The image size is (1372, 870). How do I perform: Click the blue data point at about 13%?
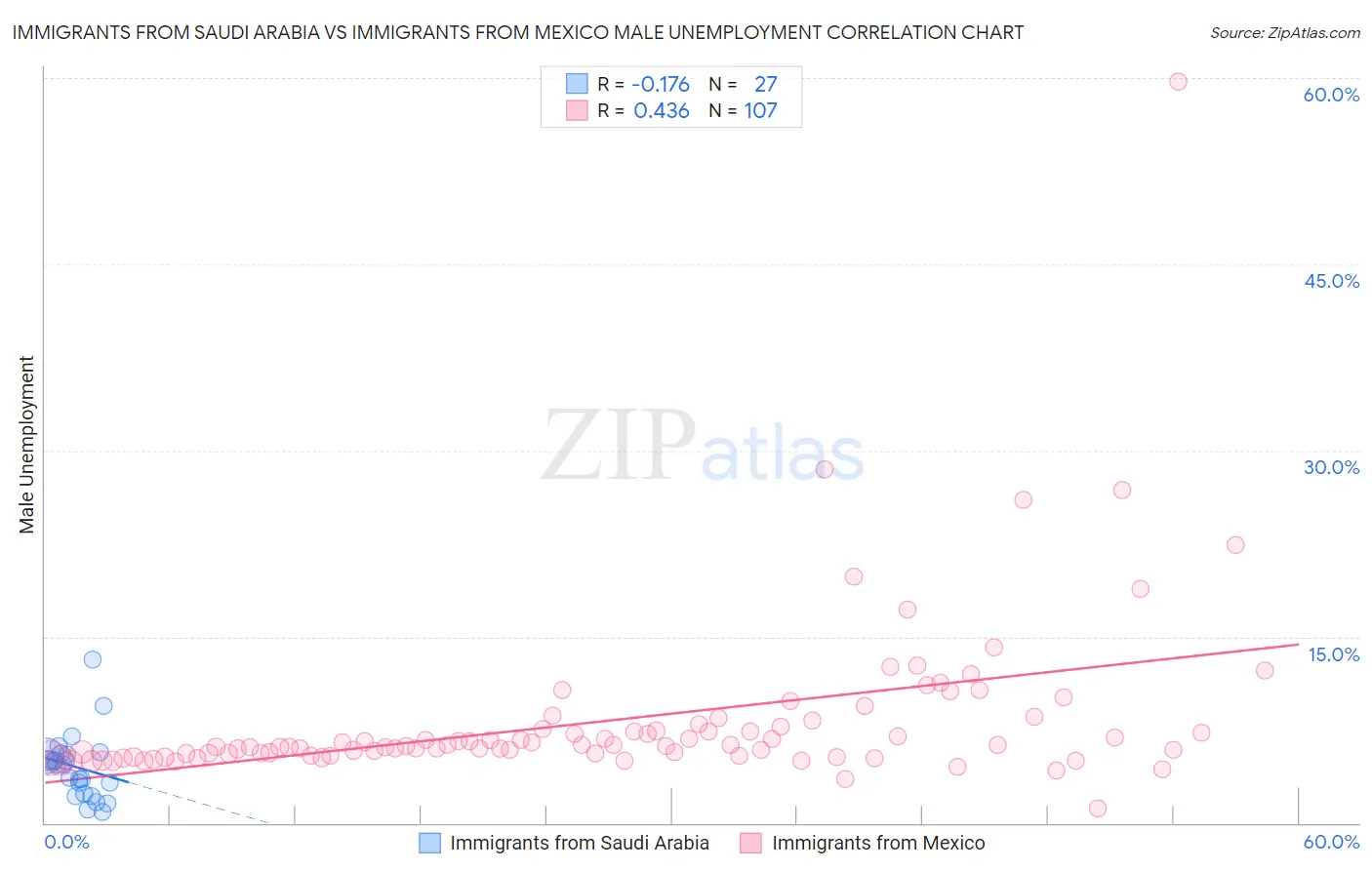click(x=93, y=659)
